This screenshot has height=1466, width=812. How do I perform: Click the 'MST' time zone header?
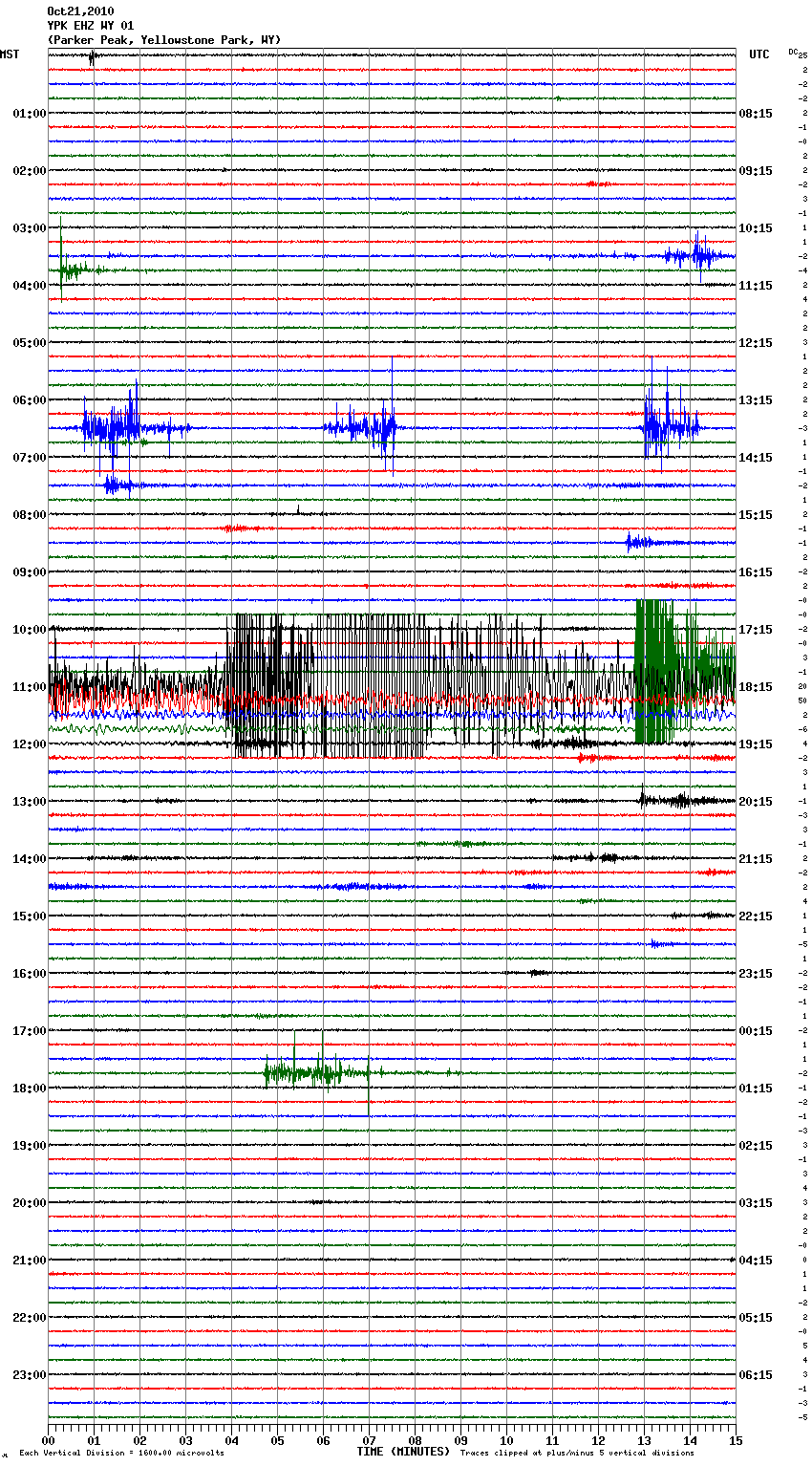click(x=10, y=54)
